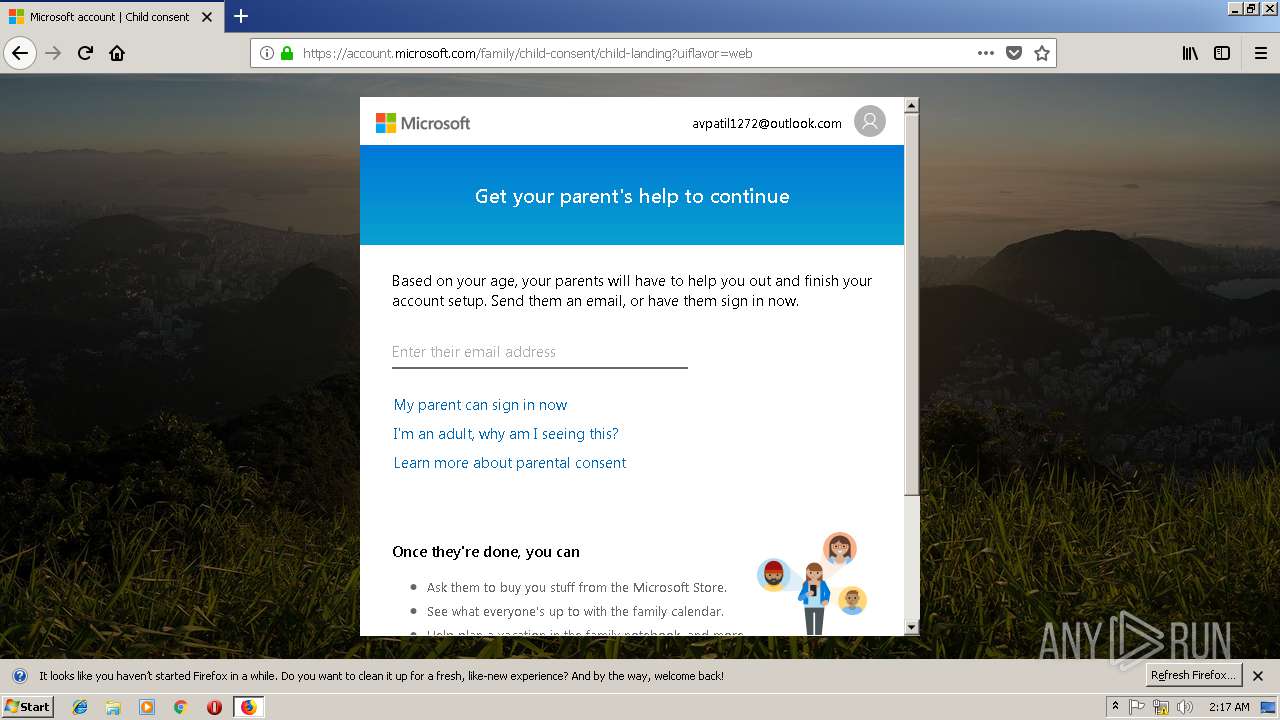Save page to Pocket
Image resolution: width=1280 pixels, height=720 pixels.
pos(1014,53)
